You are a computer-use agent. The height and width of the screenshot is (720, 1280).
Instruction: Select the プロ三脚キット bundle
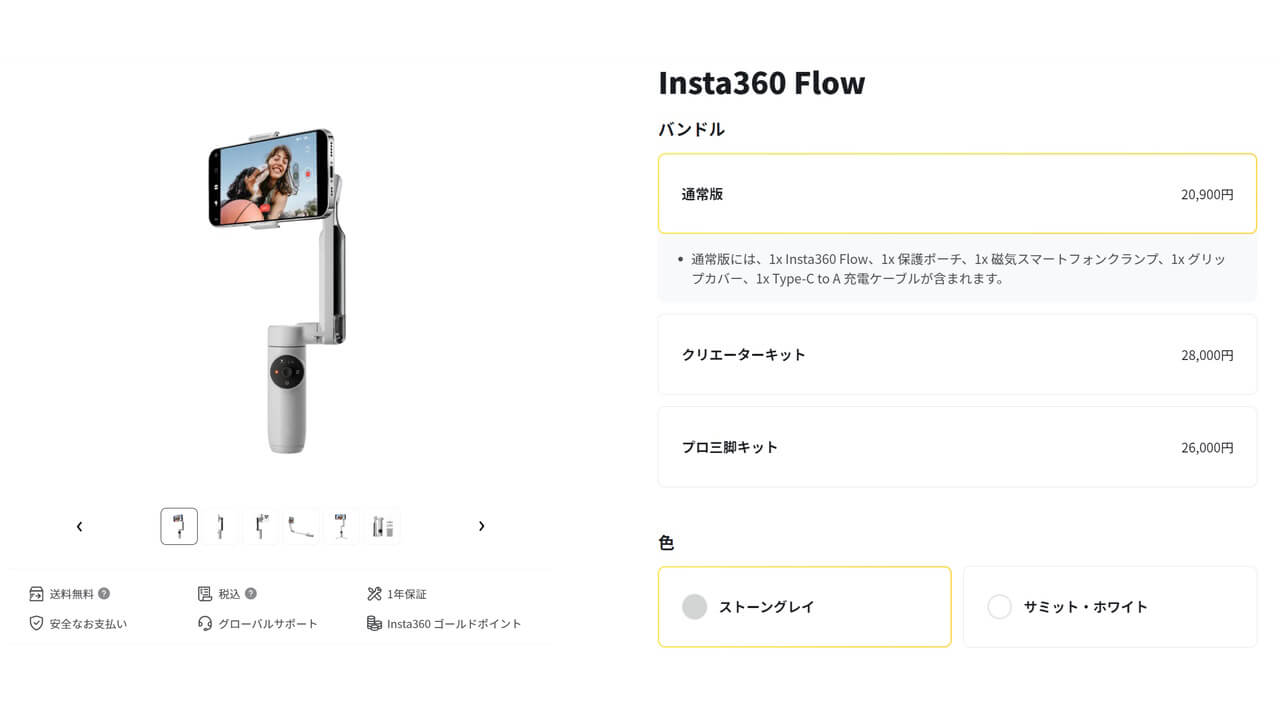[x=956, y=447]
